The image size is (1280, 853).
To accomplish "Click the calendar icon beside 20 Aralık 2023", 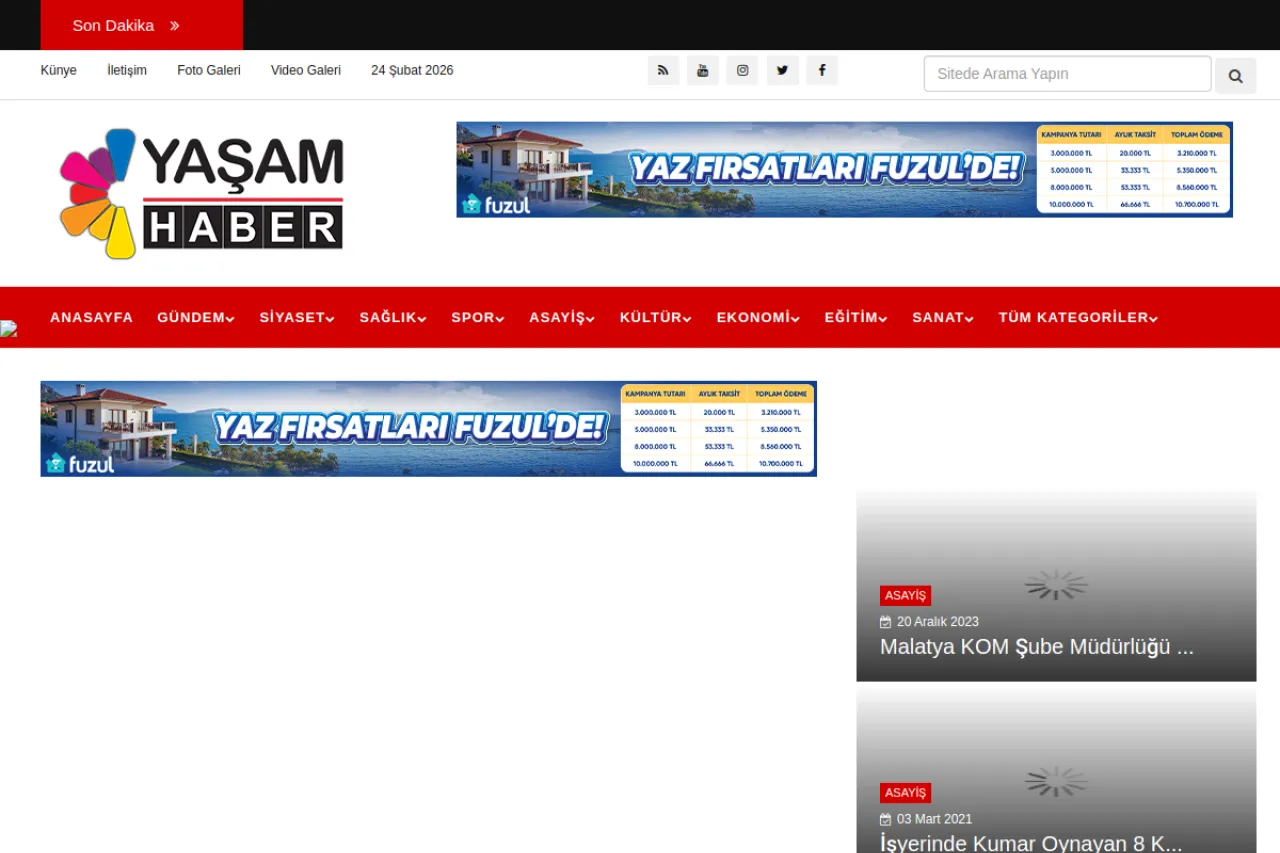I will click(x=886, y=621).
